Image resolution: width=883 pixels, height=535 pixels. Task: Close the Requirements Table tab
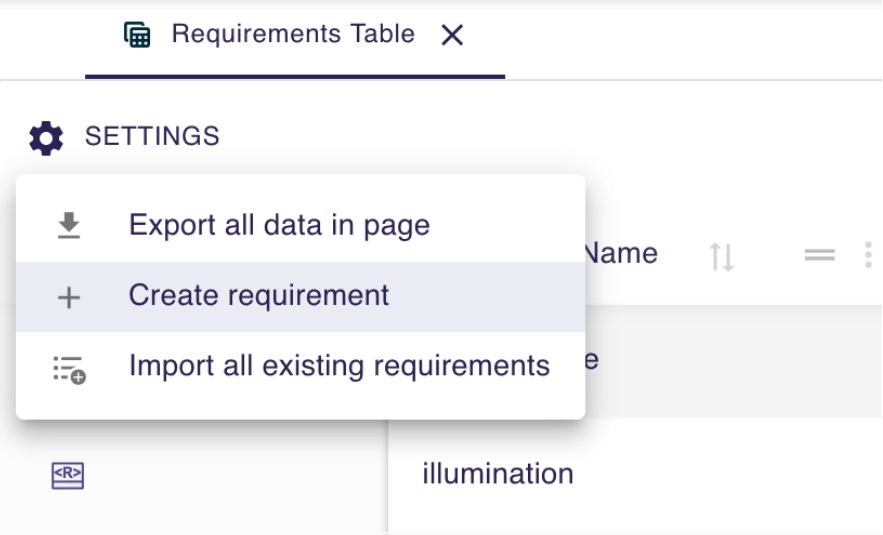[x=452, y=36]
